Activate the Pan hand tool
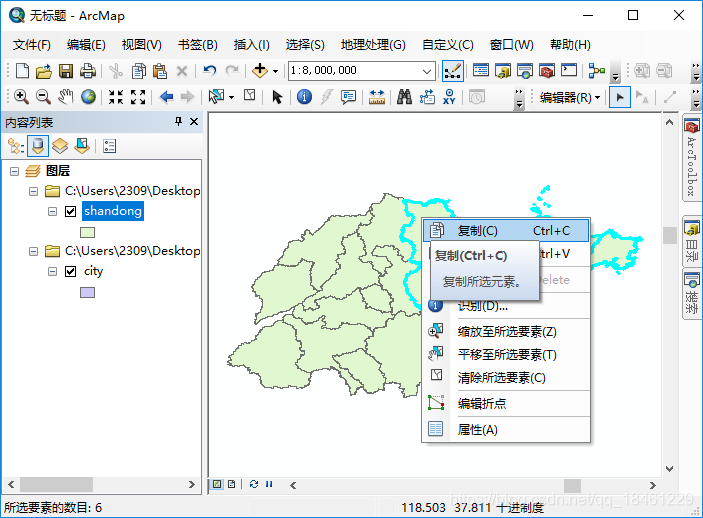Viewport: 703px width, 518px height. pyautogui.click(x=65, y=97)
